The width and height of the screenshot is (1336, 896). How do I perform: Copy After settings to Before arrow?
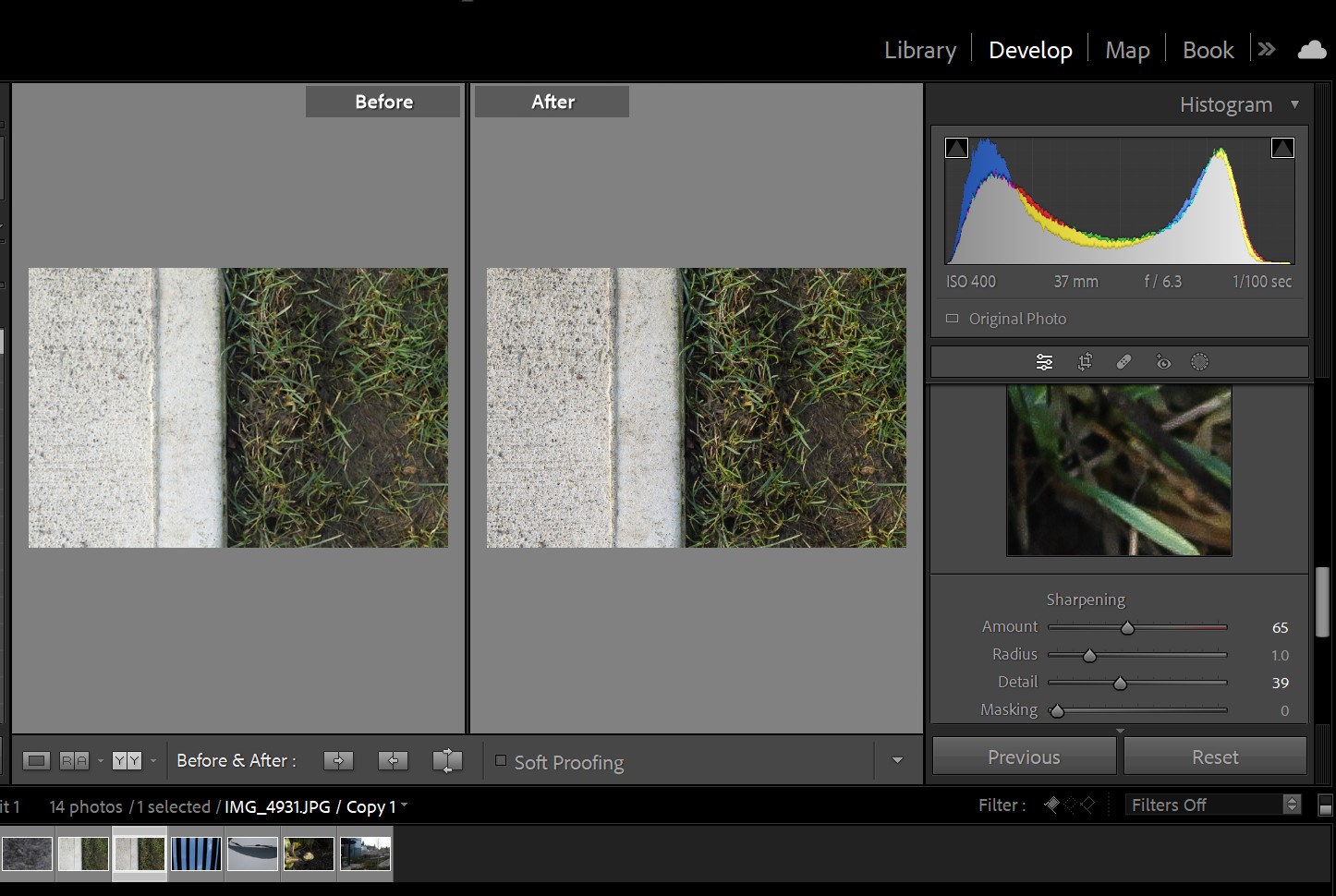coord(393,760)
